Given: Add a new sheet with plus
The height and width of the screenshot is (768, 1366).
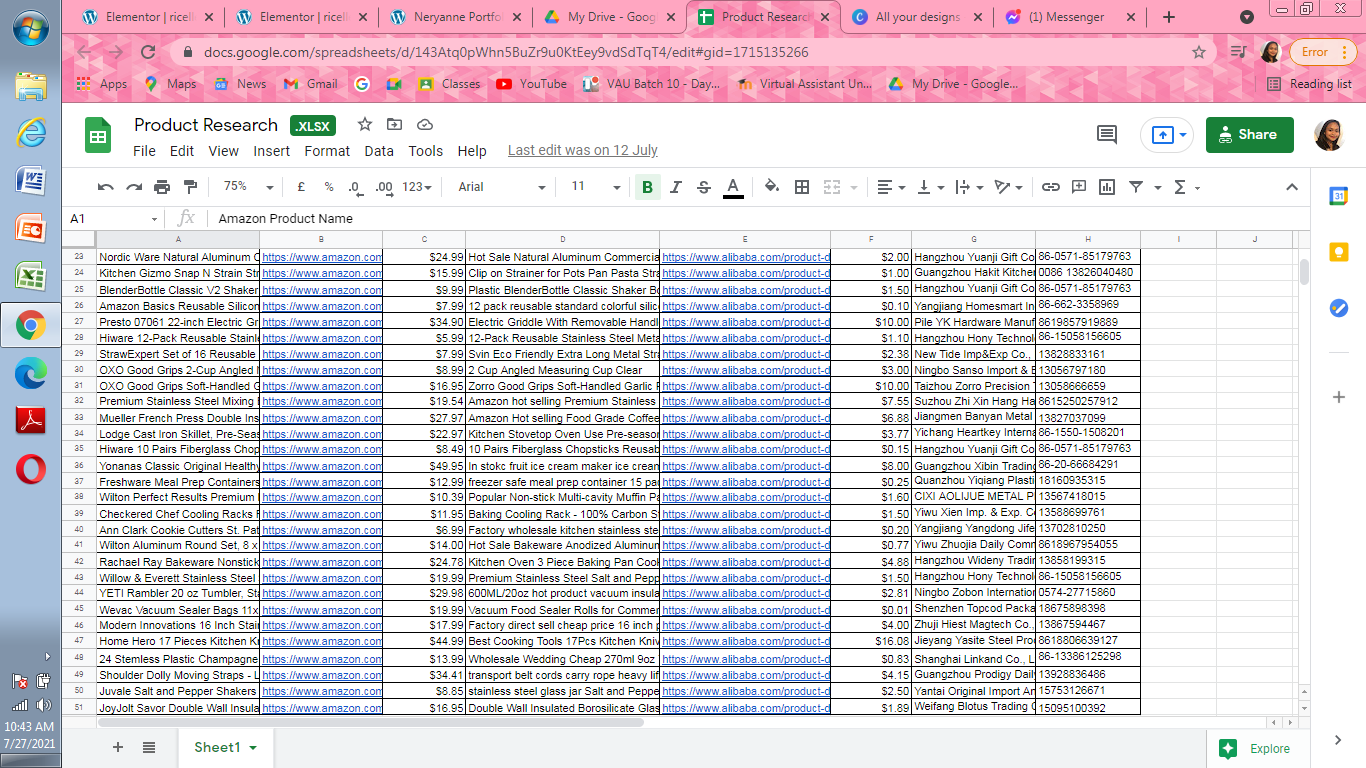Looking at the screenshot, I should tap(118, 747).
